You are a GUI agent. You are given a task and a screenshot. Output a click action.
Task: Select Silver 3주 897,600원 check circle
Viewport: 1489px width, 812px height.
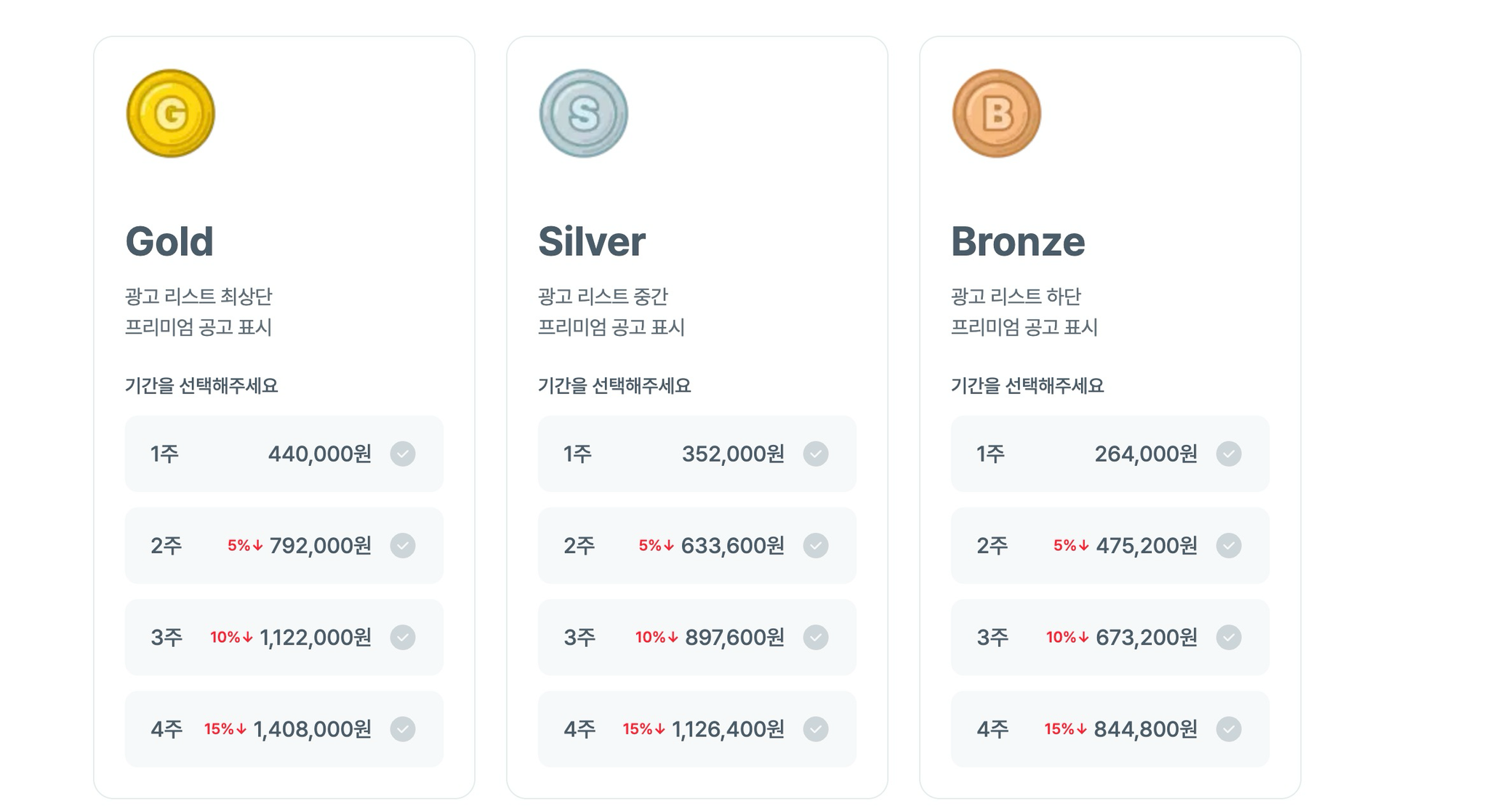pyautogui.click(x=816, y=637)
